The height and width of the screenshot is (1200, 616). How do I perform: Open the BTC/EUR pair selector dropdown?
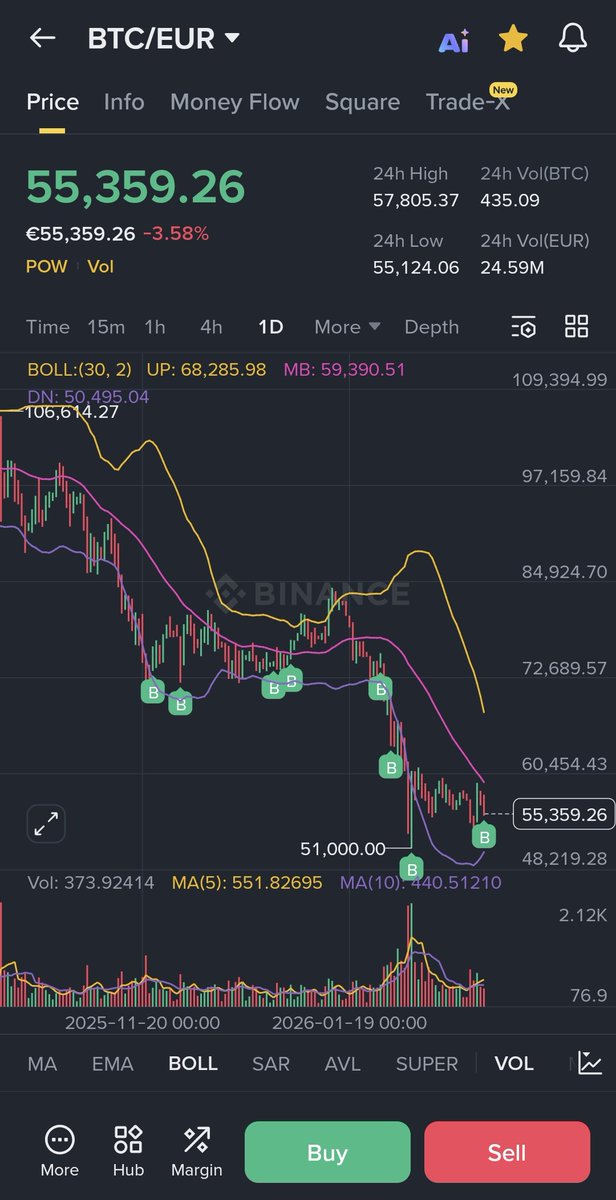click(x=164, y=39)
